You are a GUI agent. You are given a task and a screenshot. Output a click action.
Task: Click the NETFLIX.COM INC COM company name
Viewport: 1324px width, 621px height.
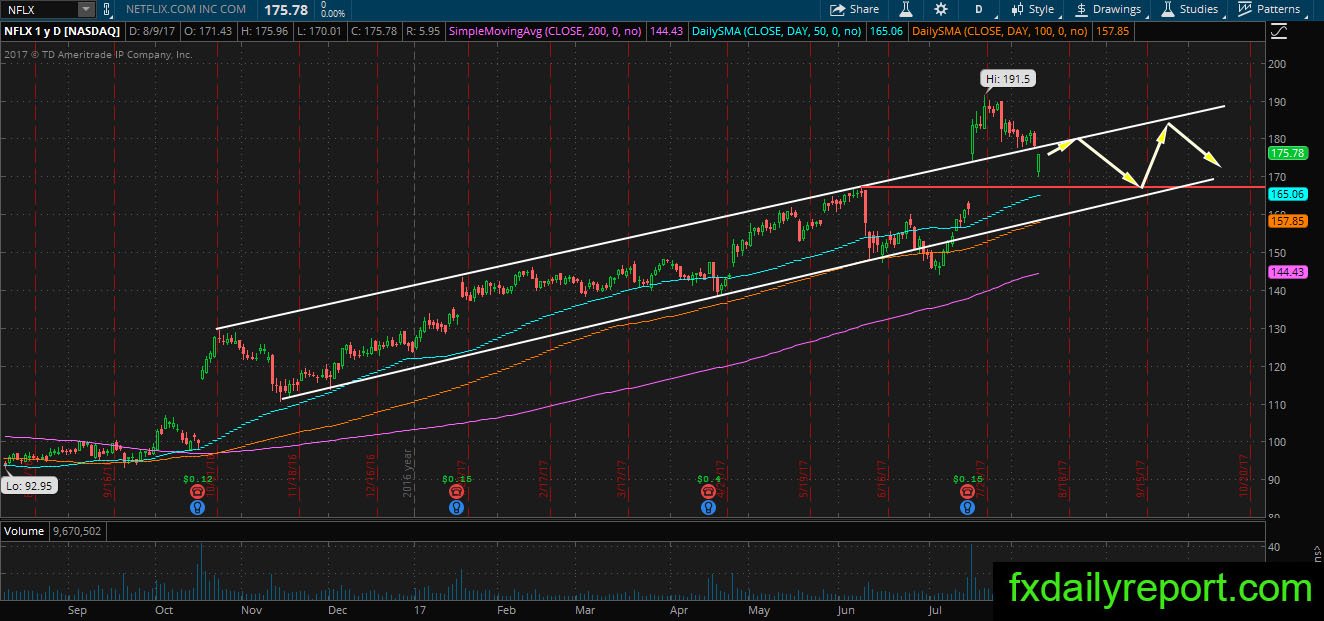[x=186, y=9]
